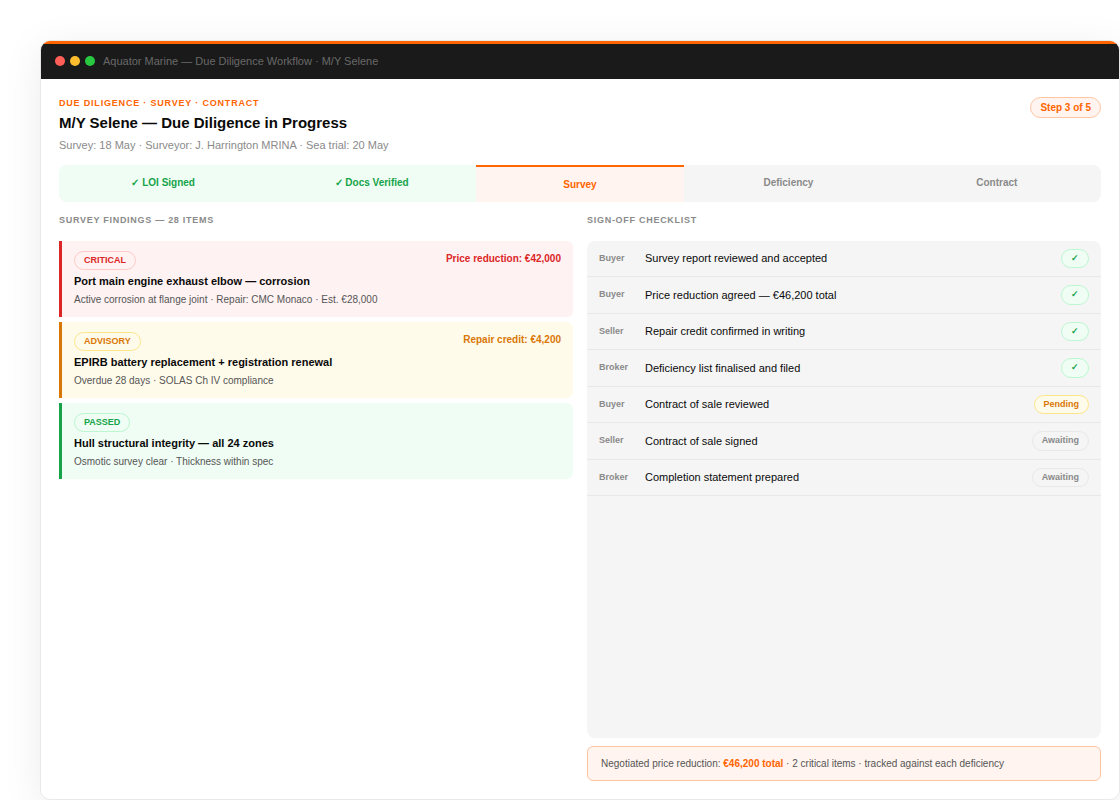Image resolution: width=1120 pixels, height=800 pixels.
Task: Close the window with red button
Action: [60, 61]
